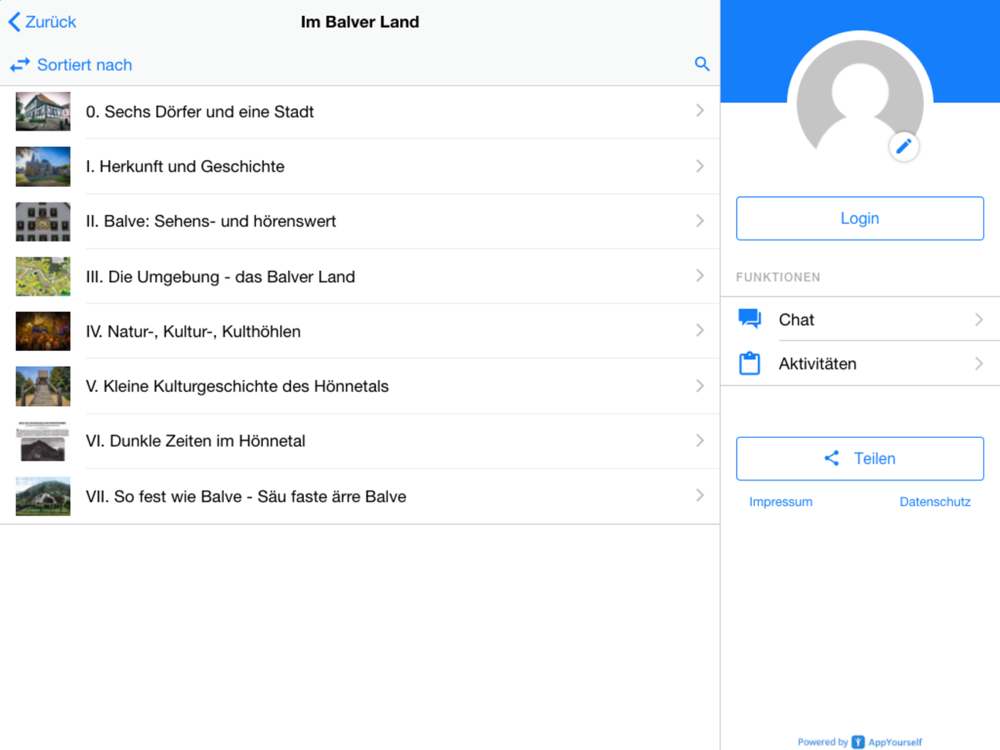Click the Balve Sehens- und hörenswert thumbnail

(x=43, y=221)
